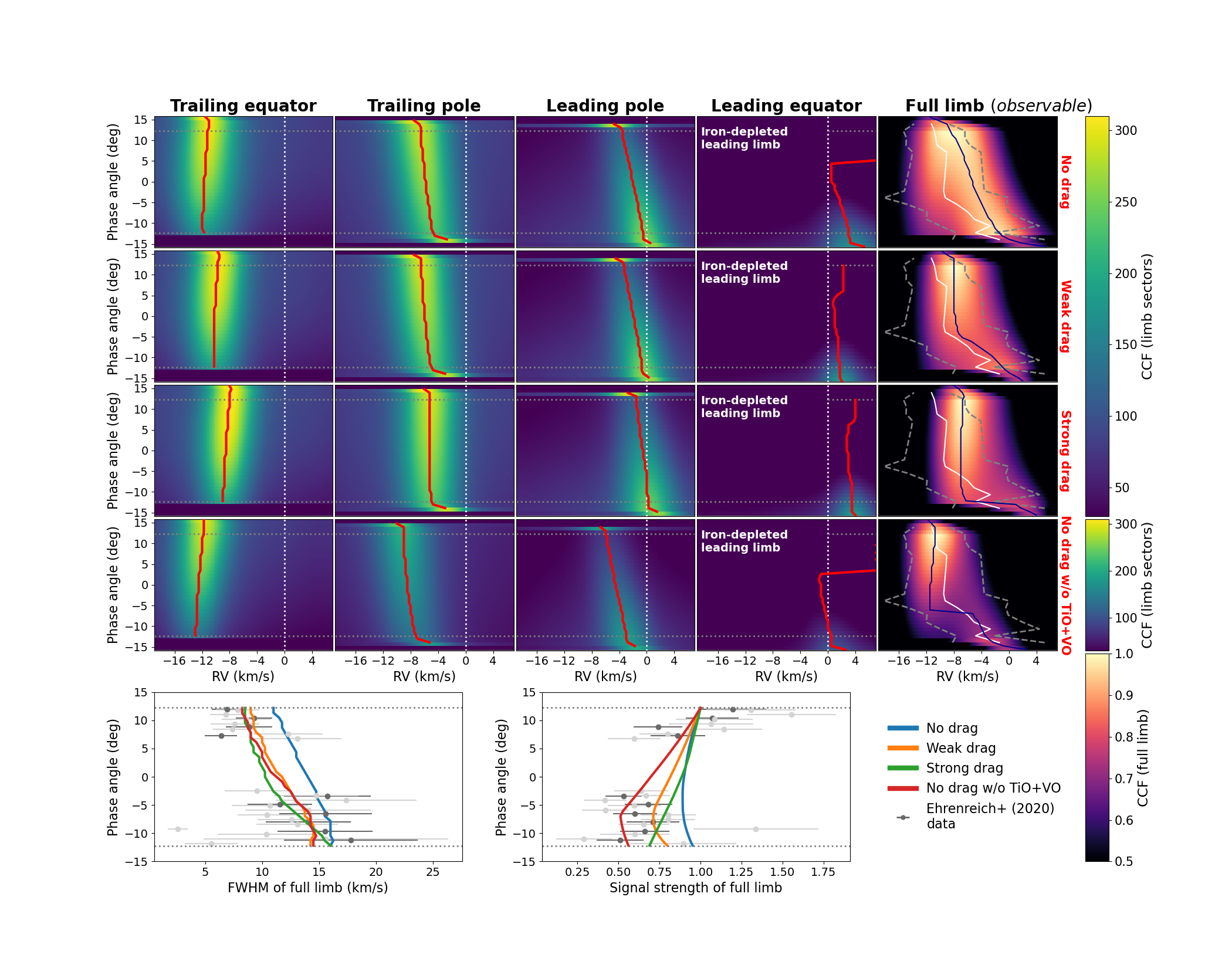Image resolution: width=1232 pixels, height=968 pixels.
Task: Click the 'Ehrenreich+ (2020) data' legend marker
Action: tap(903, 817)
